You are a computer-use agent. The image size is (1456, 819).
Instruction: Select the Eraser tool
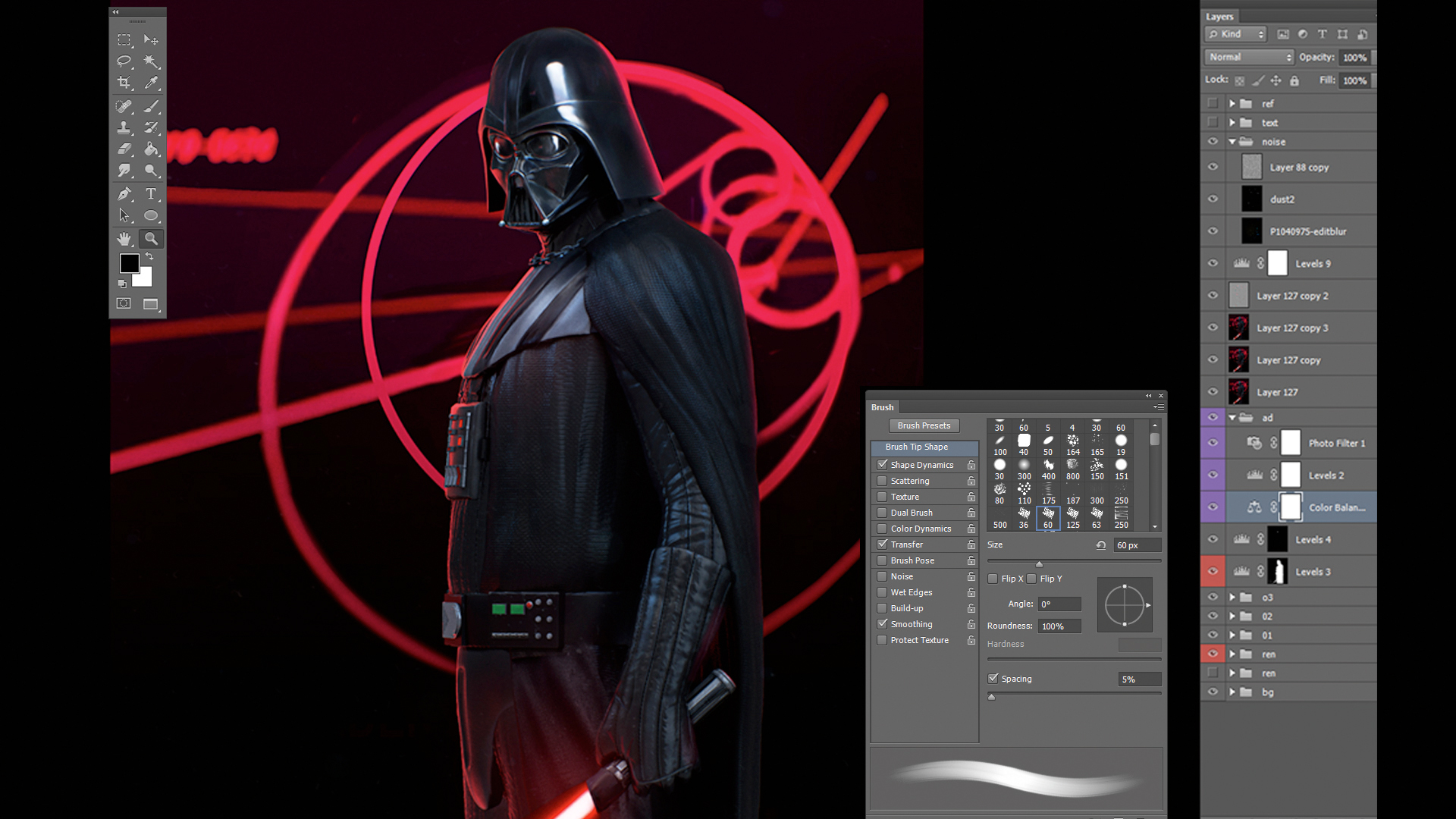click(124, 149)
